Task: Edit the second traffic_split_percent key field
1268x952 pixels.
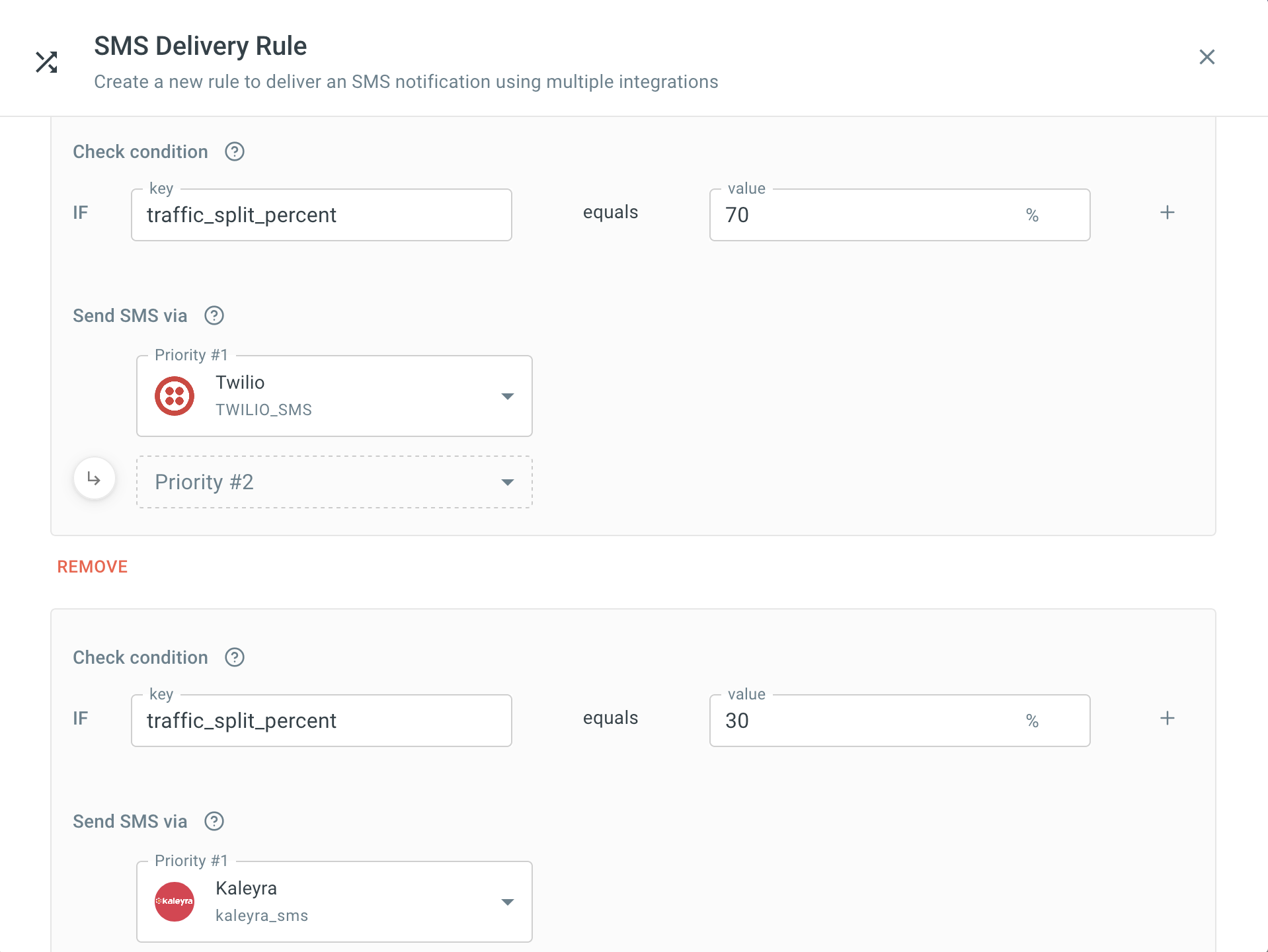Action: point(321,721)
